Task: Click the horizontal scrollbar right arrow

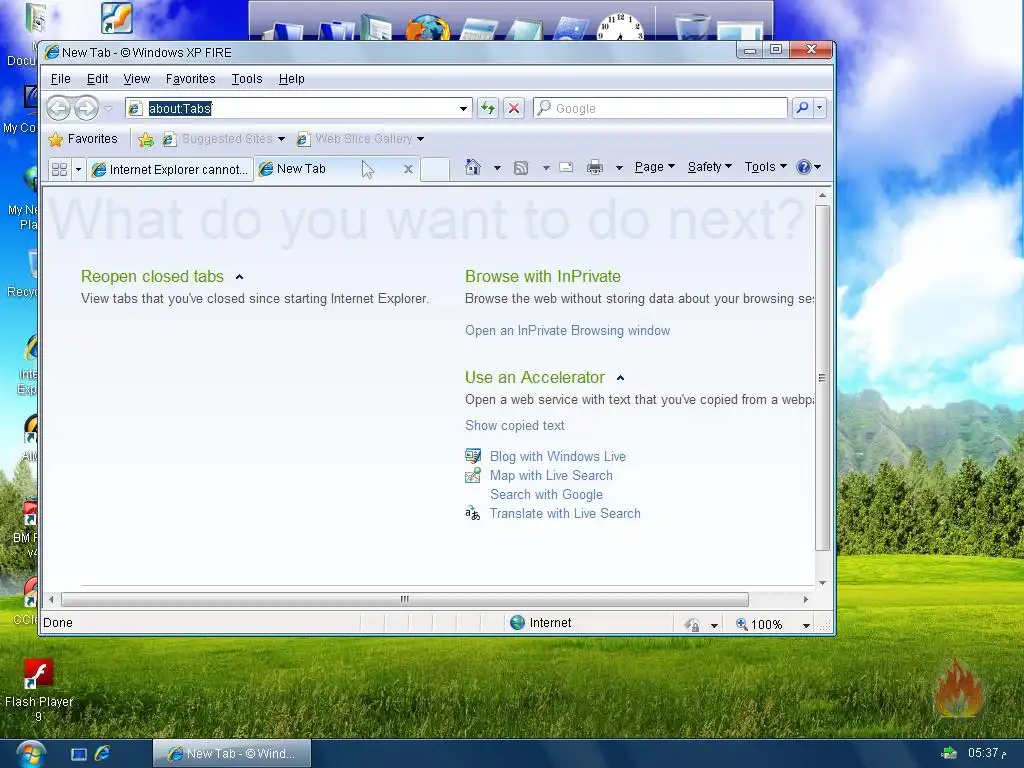Action: (x=806, y=599)
